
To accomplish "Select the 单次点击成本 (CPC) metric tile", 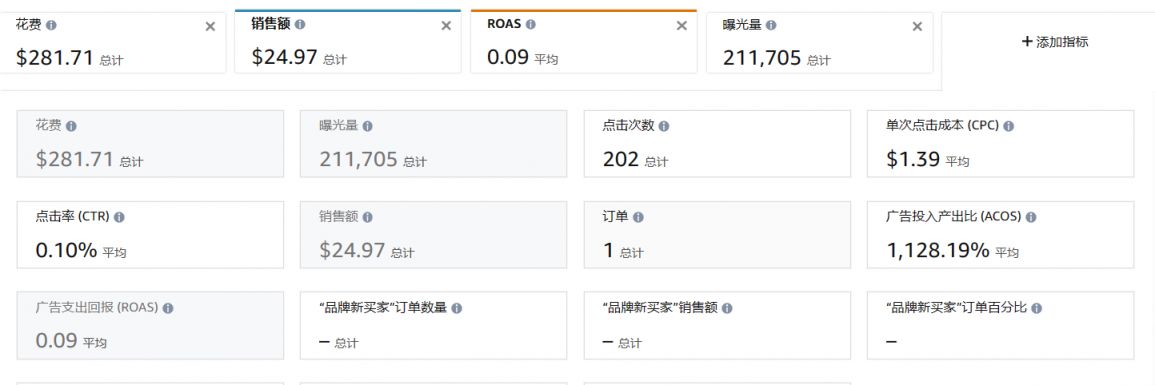I will [x=1000, y=144].
